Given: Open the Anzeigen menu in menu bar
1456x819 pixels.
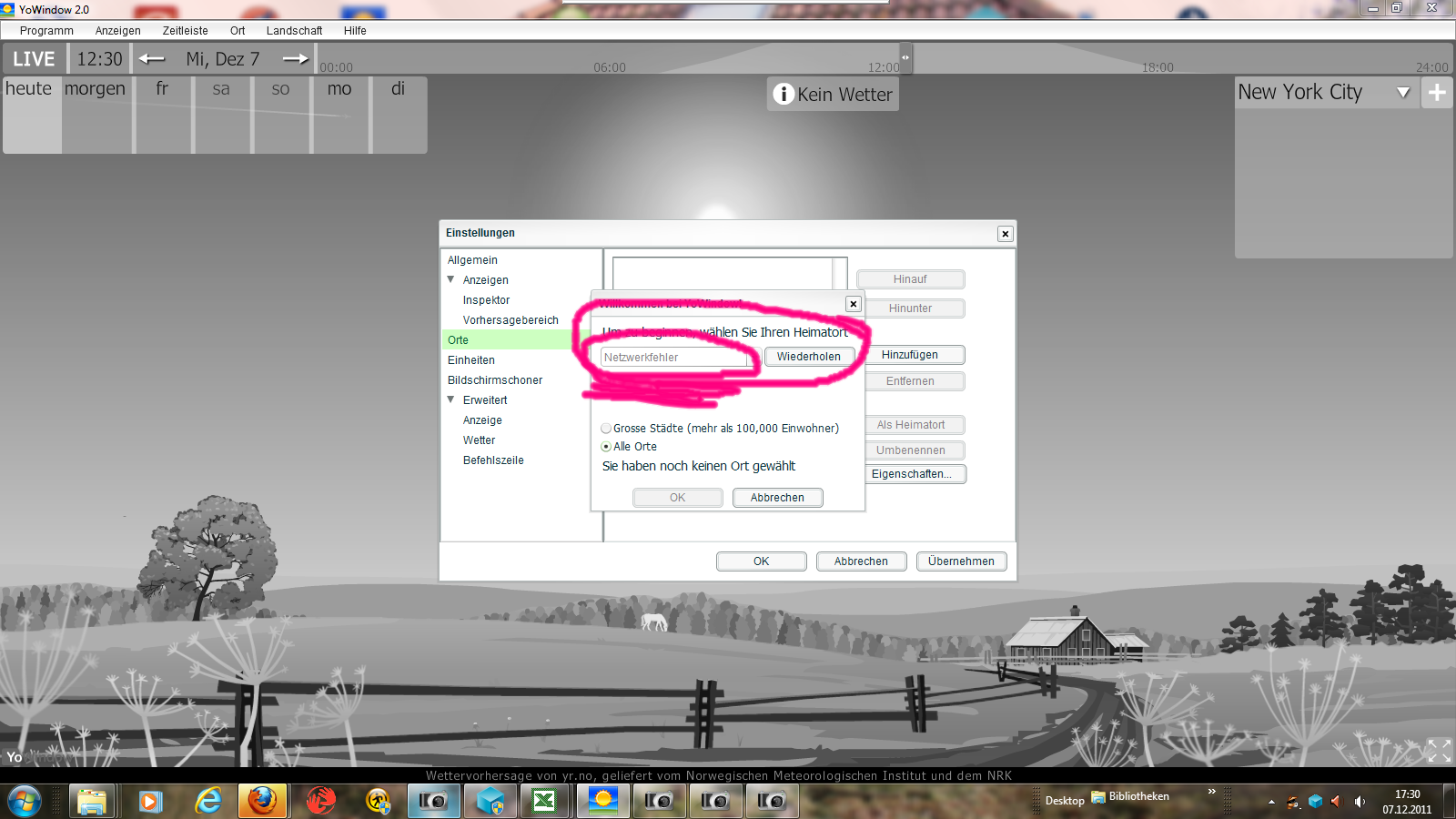Looking at the screenshot, I should click(118, 31).
